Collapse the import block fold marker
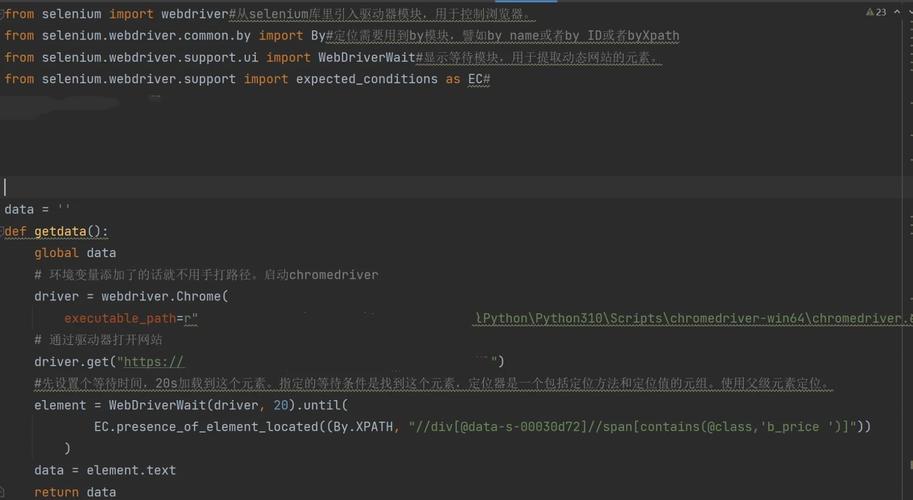This screenshot has width=913, height=500. (3, 14)
